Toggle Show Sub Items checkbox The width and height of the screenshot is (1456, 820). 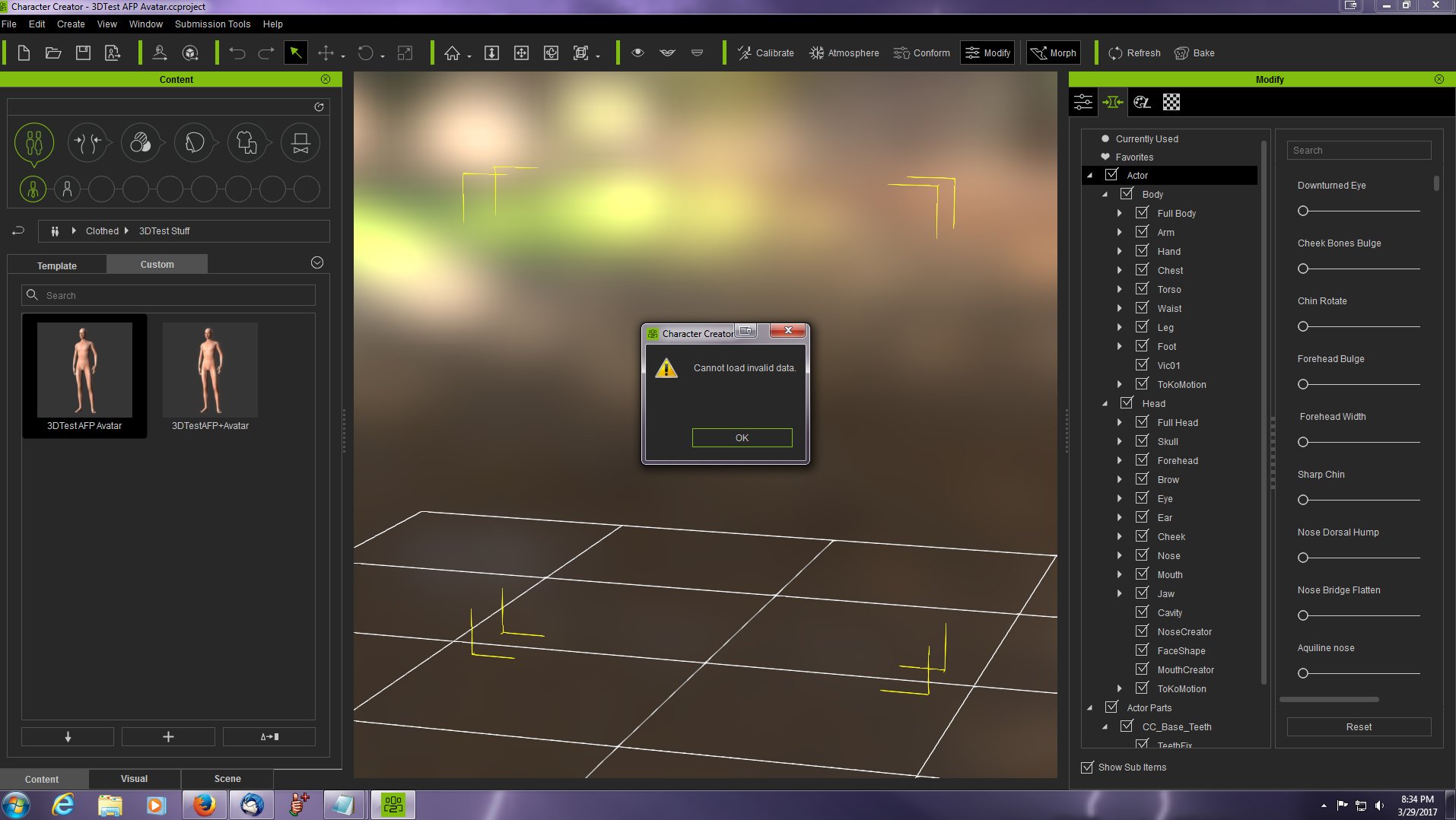tap(1087, 768)
